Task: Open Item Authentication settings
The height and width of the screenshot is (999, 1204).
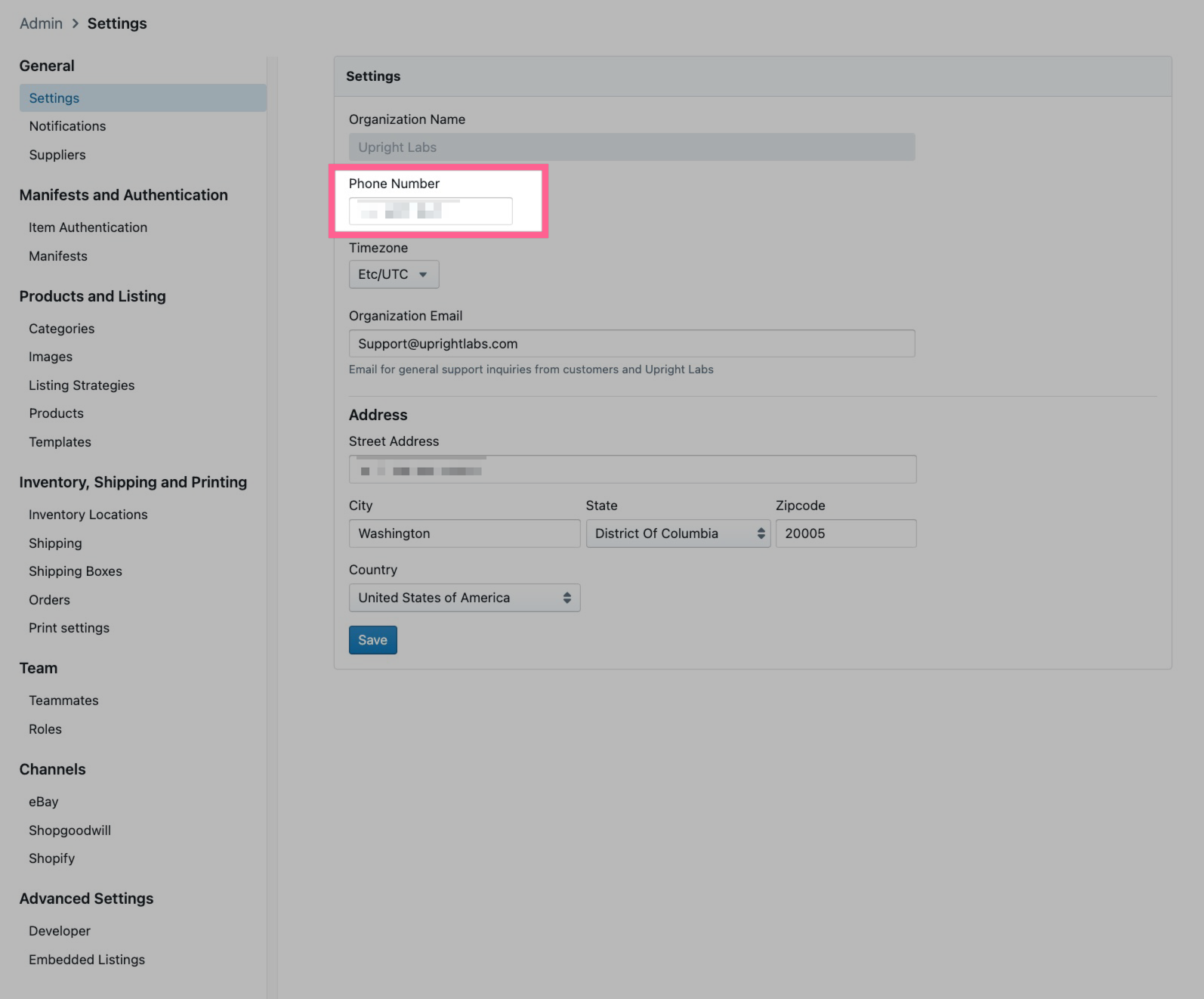Action: click(x=88, y=227)
